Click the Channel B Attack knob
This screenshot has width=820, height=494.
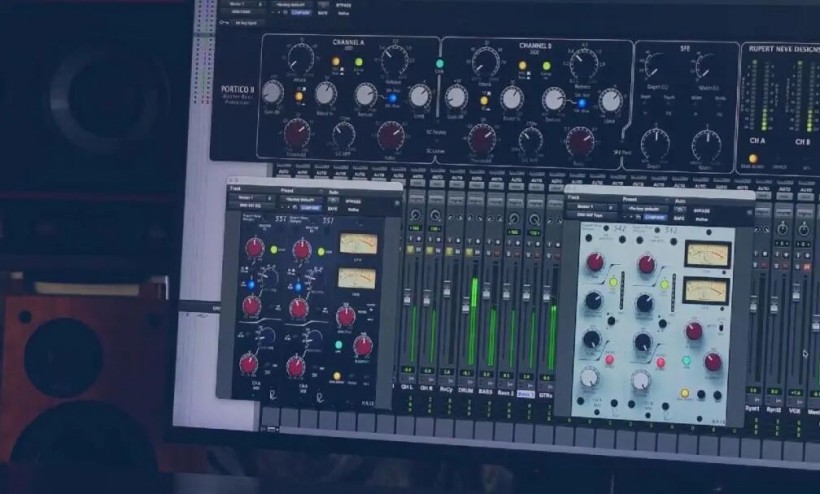pyautogui.click(x=486, y=61)
